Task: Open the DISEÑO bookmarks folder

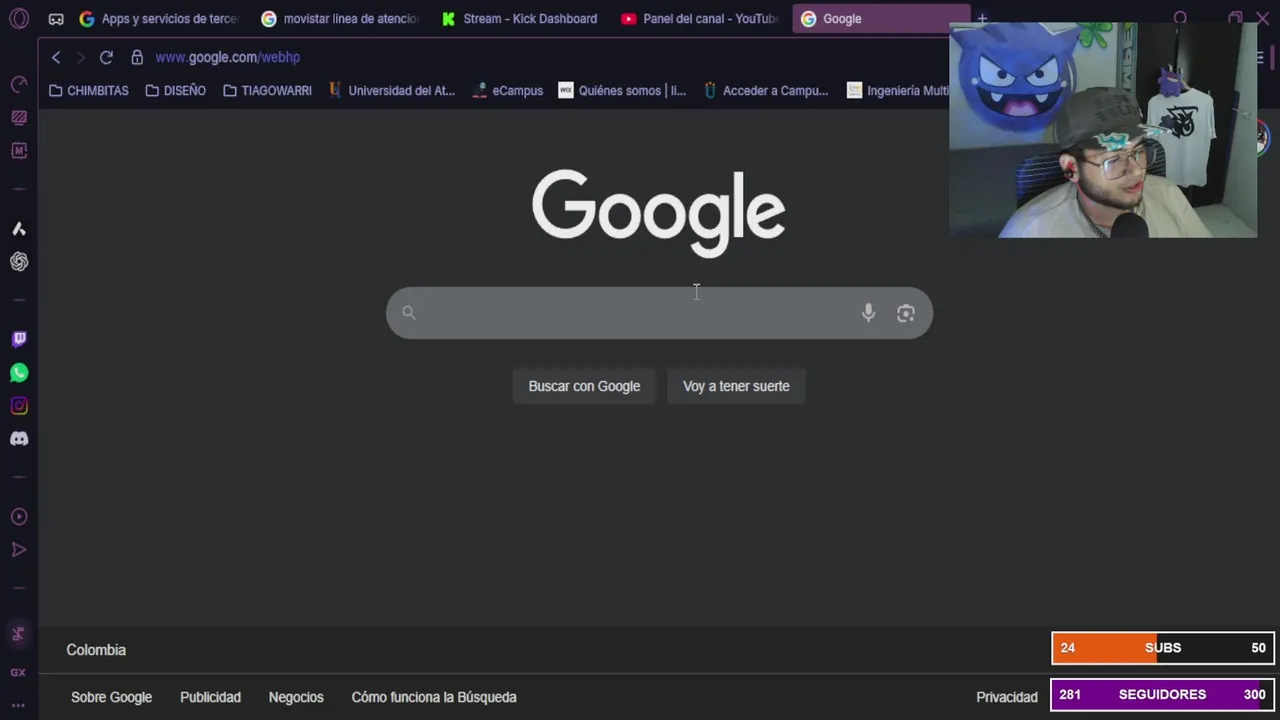Action: 176,90
